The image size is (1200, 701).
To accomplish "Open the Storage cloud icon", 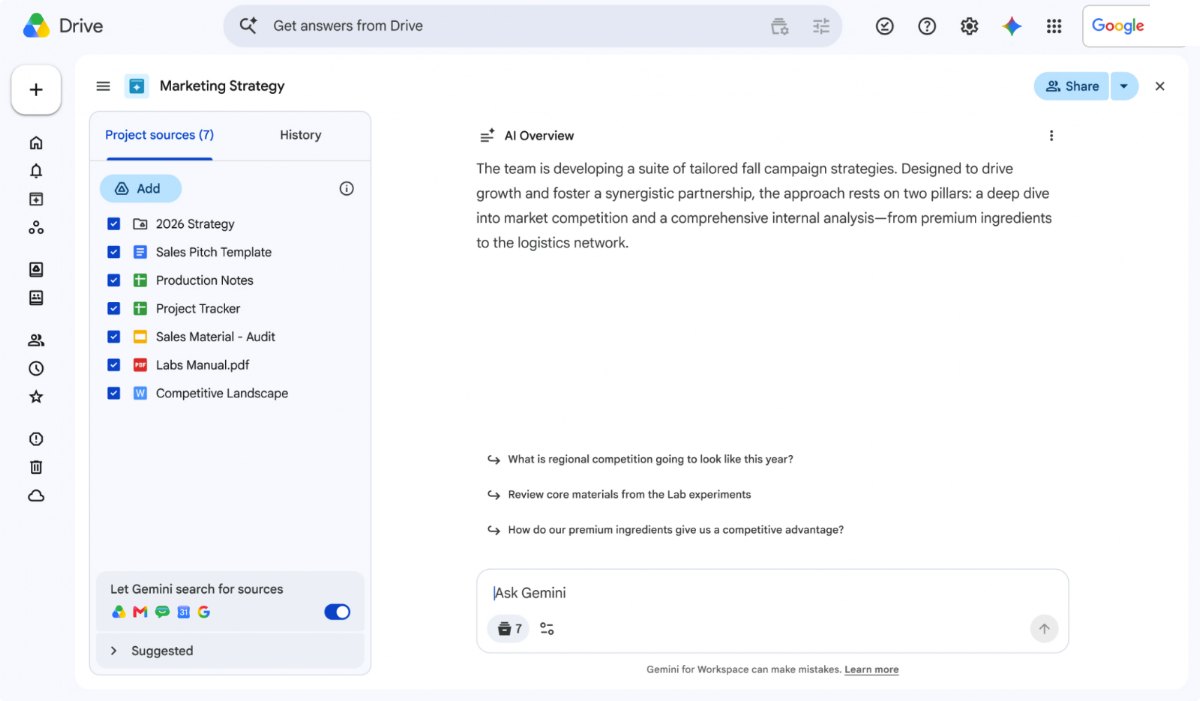I will pos(36,496).
